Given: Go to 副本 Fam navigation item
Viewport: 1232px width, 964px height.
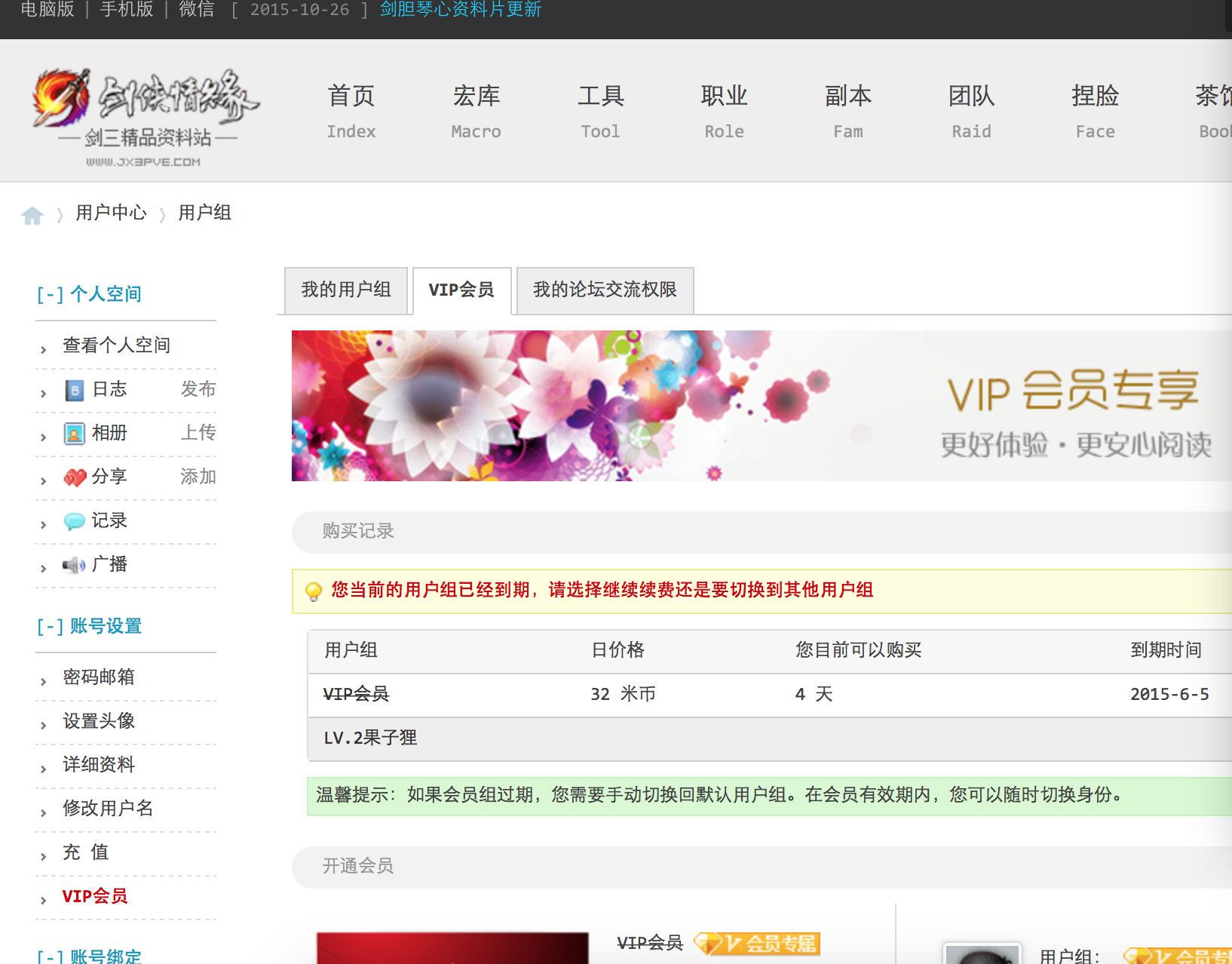Looking at the screenshot, I should coord(847,111).
